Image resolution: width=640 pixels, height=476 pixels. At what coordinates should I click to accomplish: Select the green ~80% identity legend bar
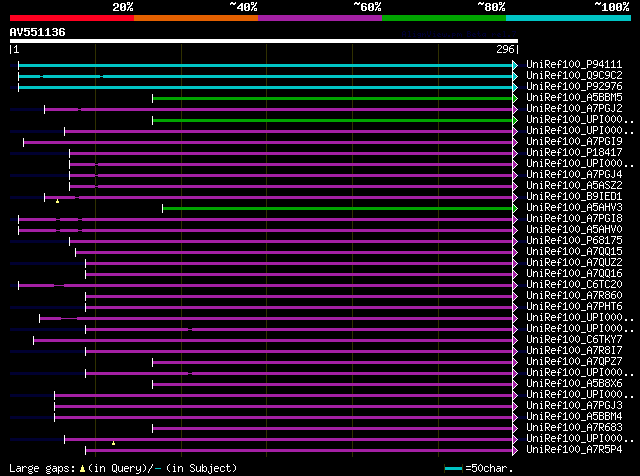pos(443,18)
